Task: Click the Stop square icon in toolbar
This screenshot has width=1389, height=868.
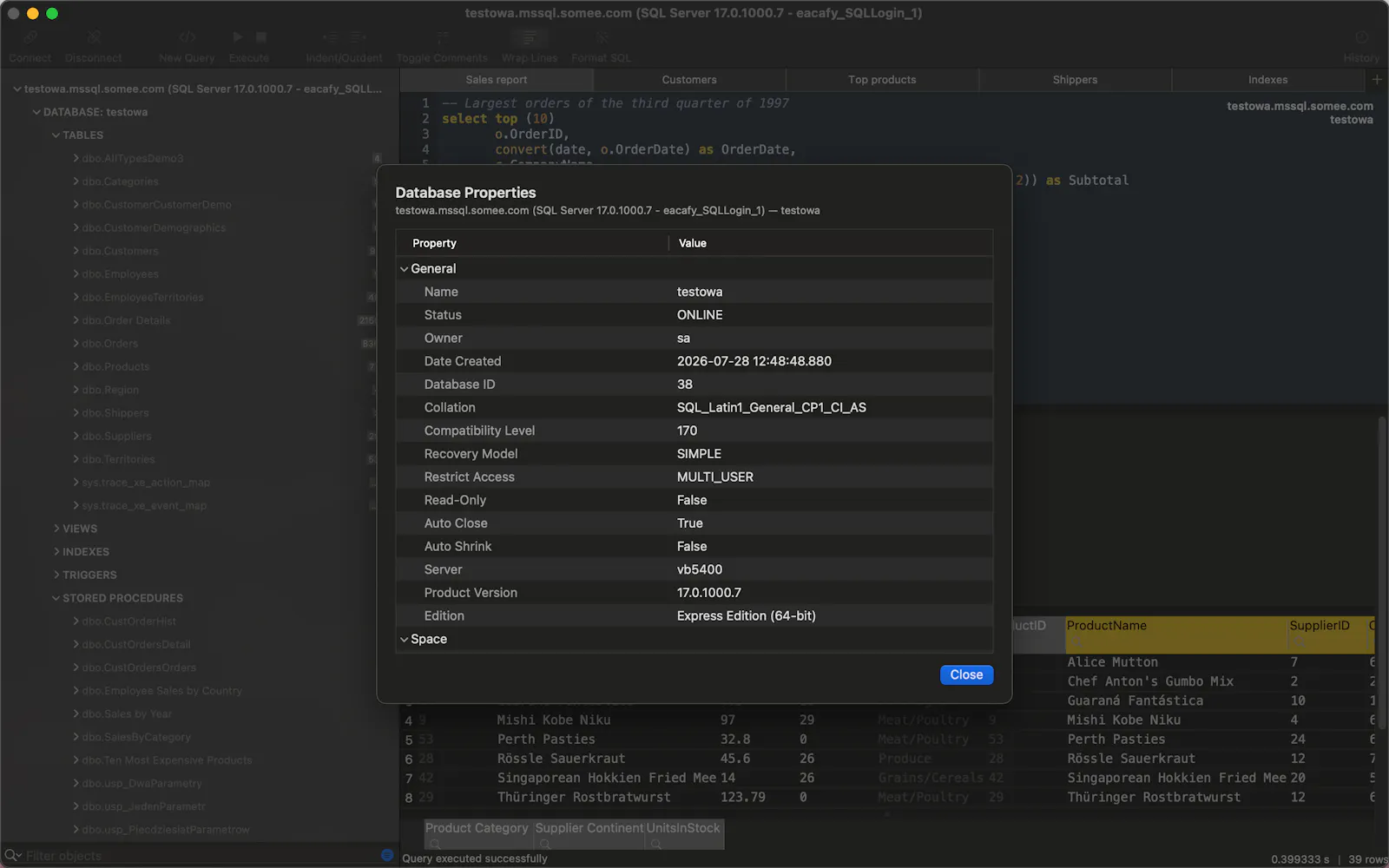Action: [x=261, y=37]
